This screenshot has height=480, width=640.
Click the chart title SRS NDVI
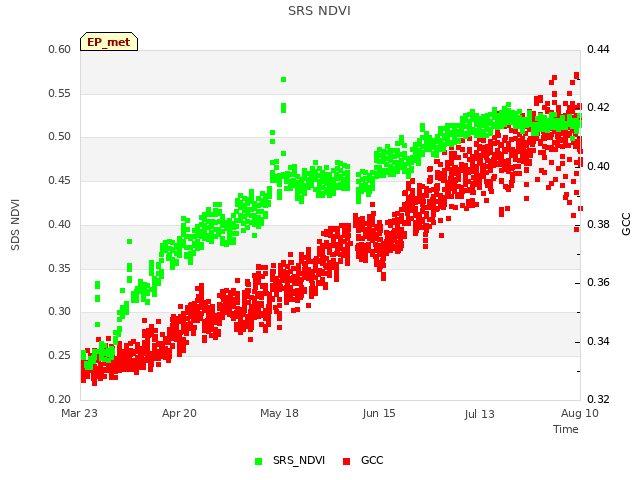(x=319, y=11)
